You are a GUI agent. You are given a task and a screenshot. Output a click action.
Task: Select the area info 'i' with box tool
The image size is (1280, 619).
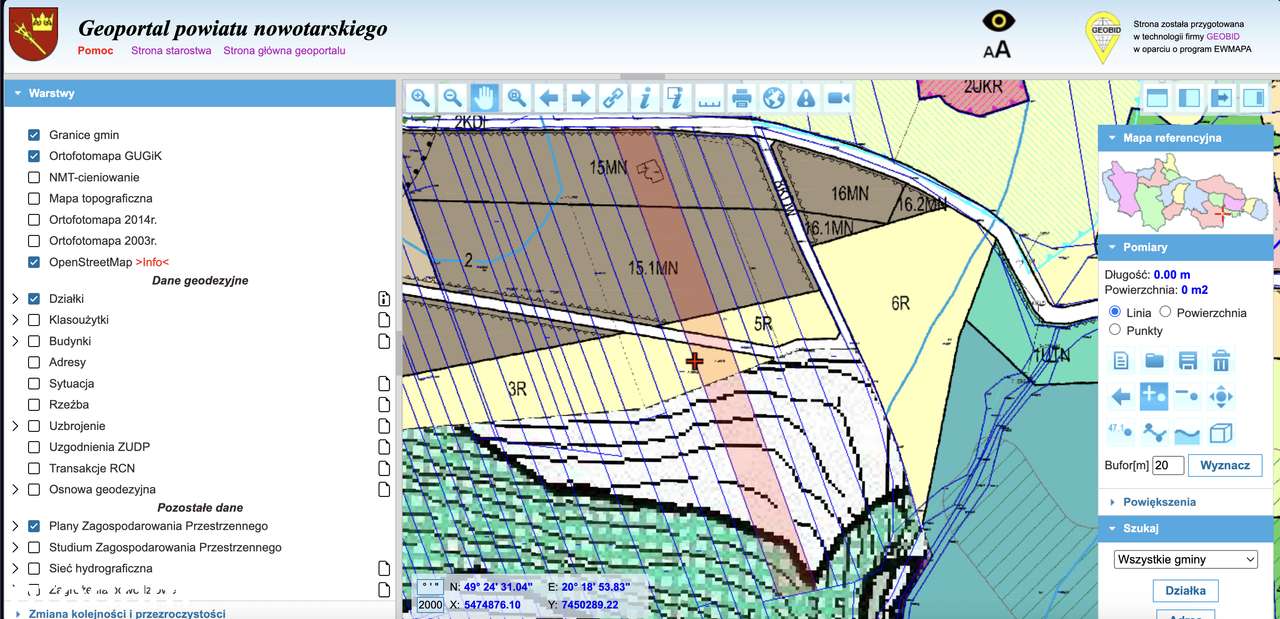coord(677,98)
